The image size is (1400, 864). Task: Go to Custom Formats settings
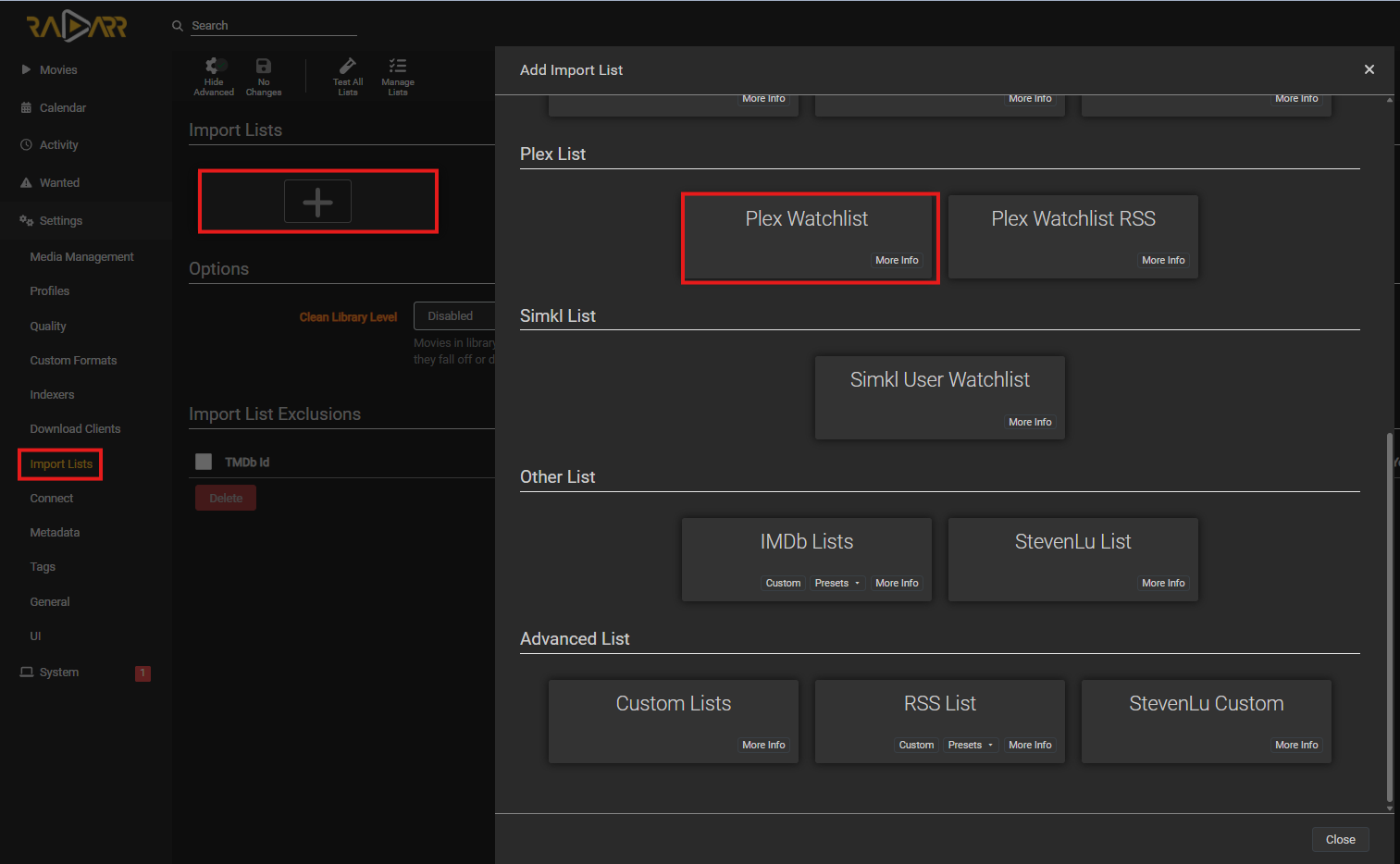[73, 361]
